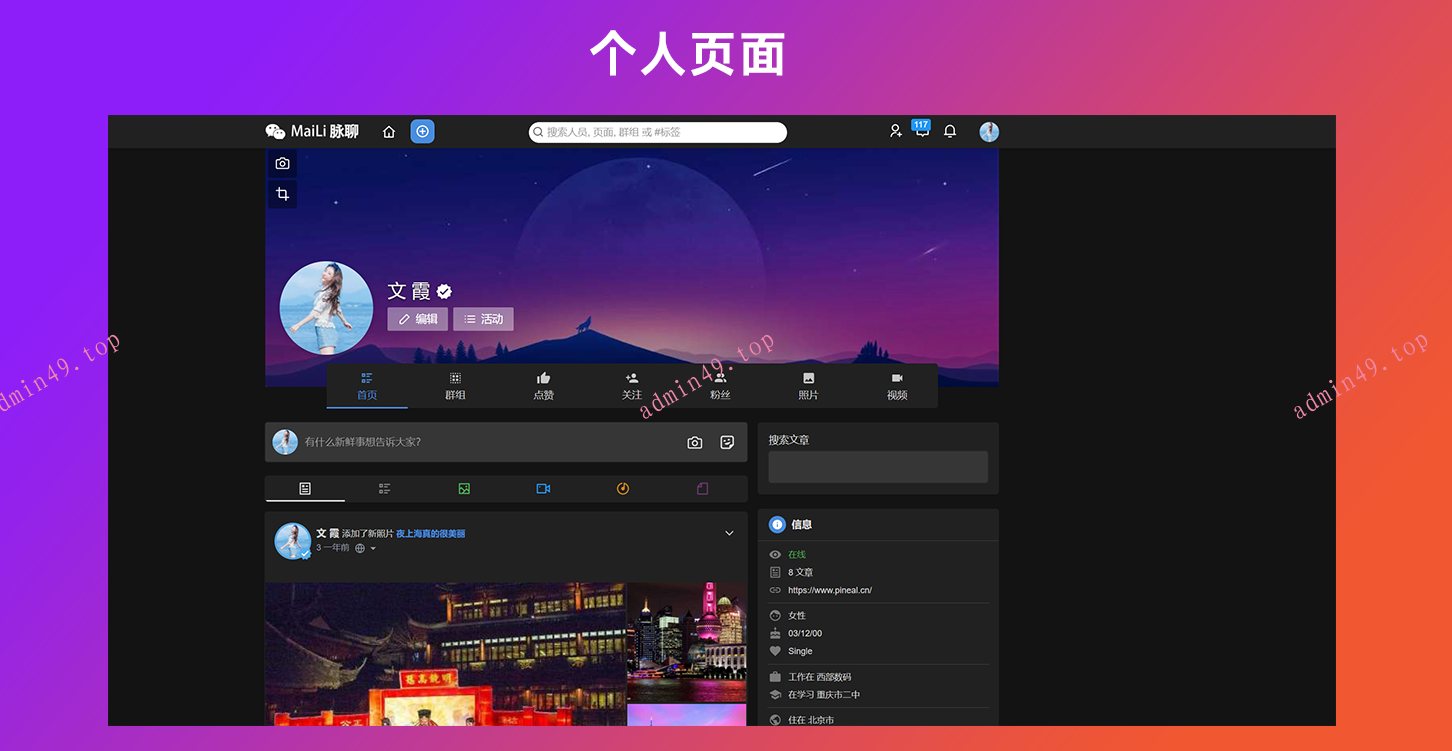1452x751 pixels.
Task: Click the home icon in top navbar
Action: [x=389, y=132]
